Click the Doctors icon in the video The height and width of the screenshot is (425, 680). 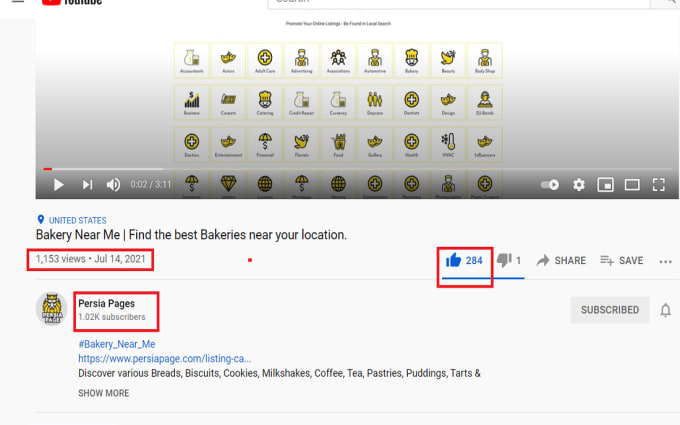tap(191, 144)
